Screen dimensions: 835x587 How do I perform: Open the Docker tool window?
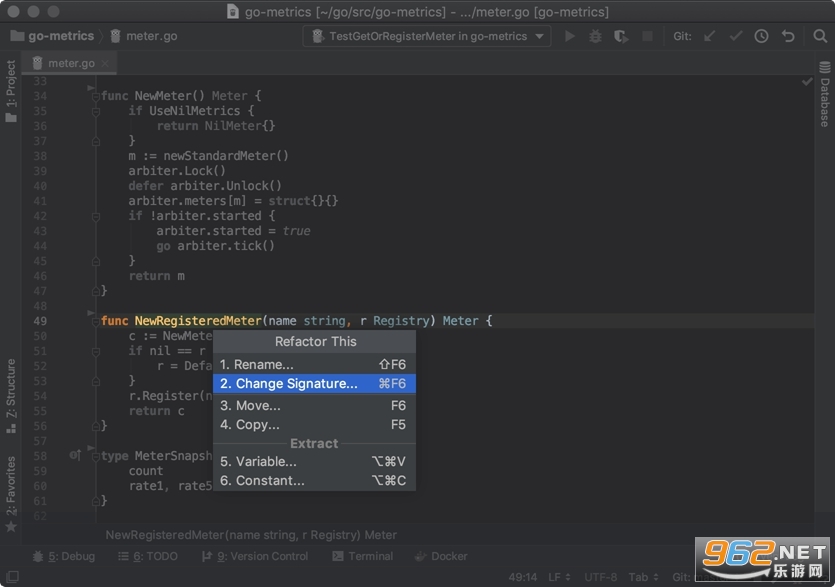tap(441, 556)
